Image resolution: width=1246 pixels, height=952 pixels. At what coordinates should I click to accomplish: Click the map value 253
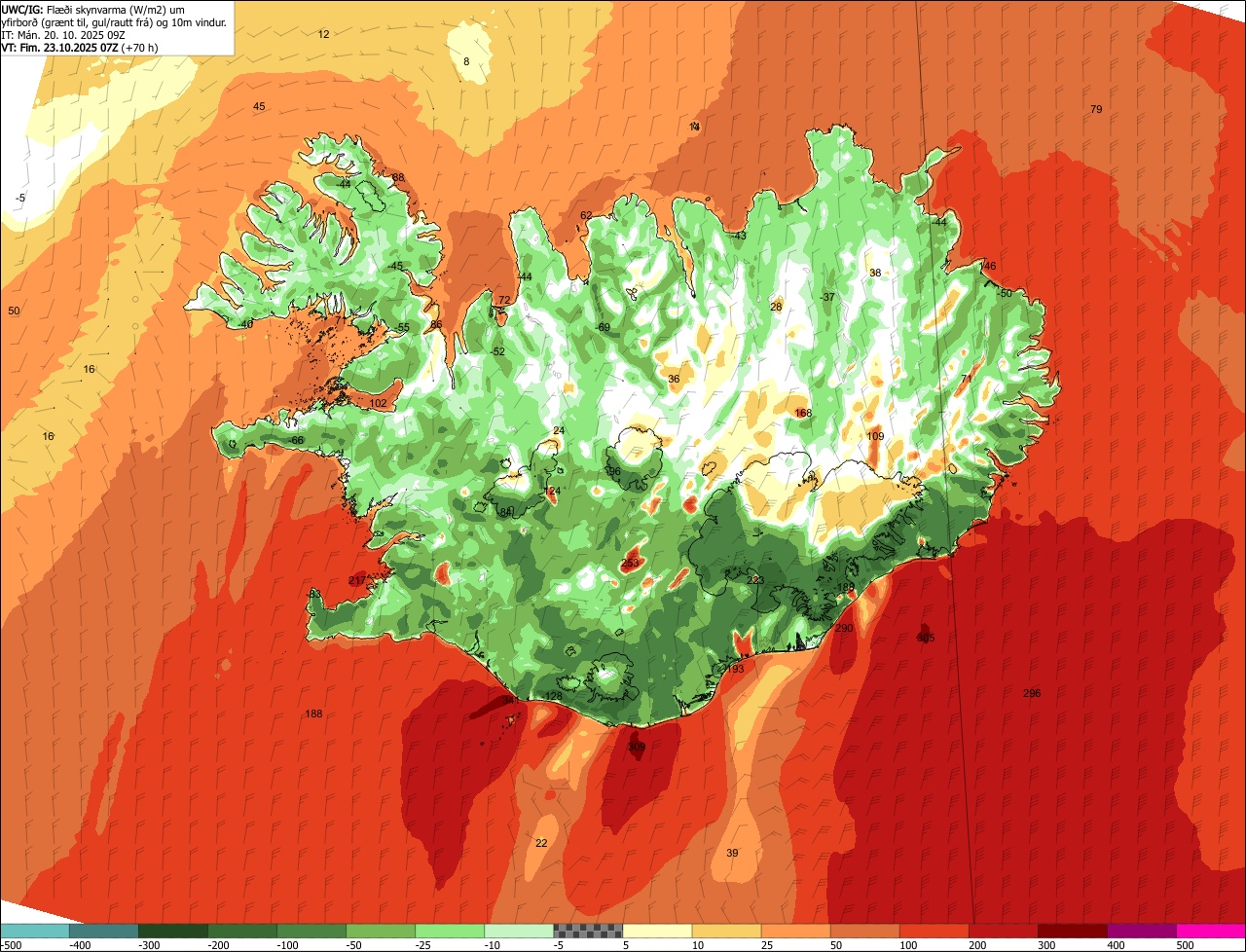pos(630,563)
